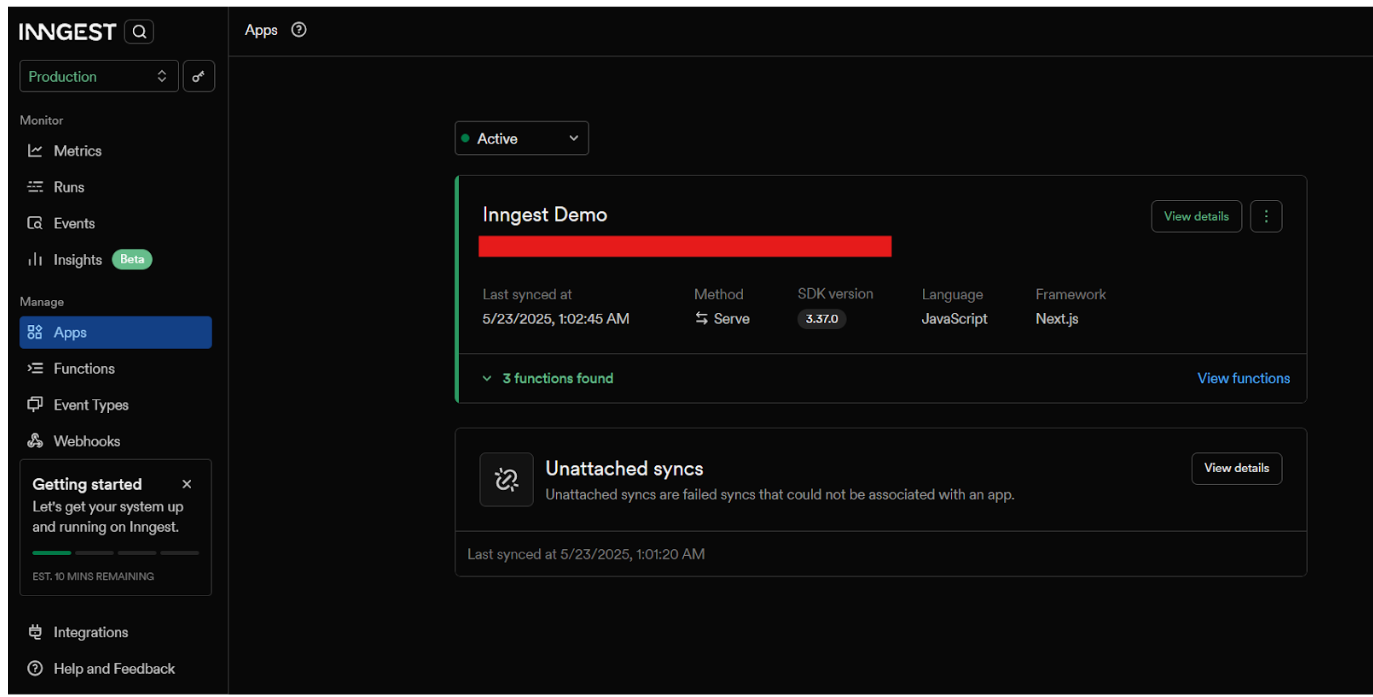Expand the Active status filter dropdown
Image resolution: width=1373 pixels, height=697 pixels.
click(x=521, y=139)
